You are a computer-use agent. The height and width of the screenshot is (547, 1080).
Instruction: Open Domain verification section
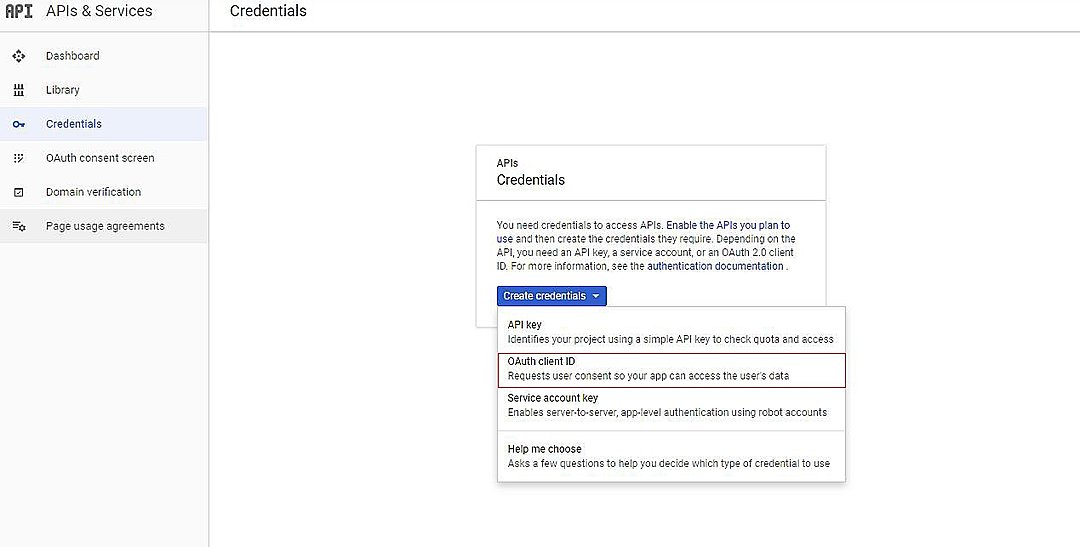pyautogui.click(x=93, y=192)
